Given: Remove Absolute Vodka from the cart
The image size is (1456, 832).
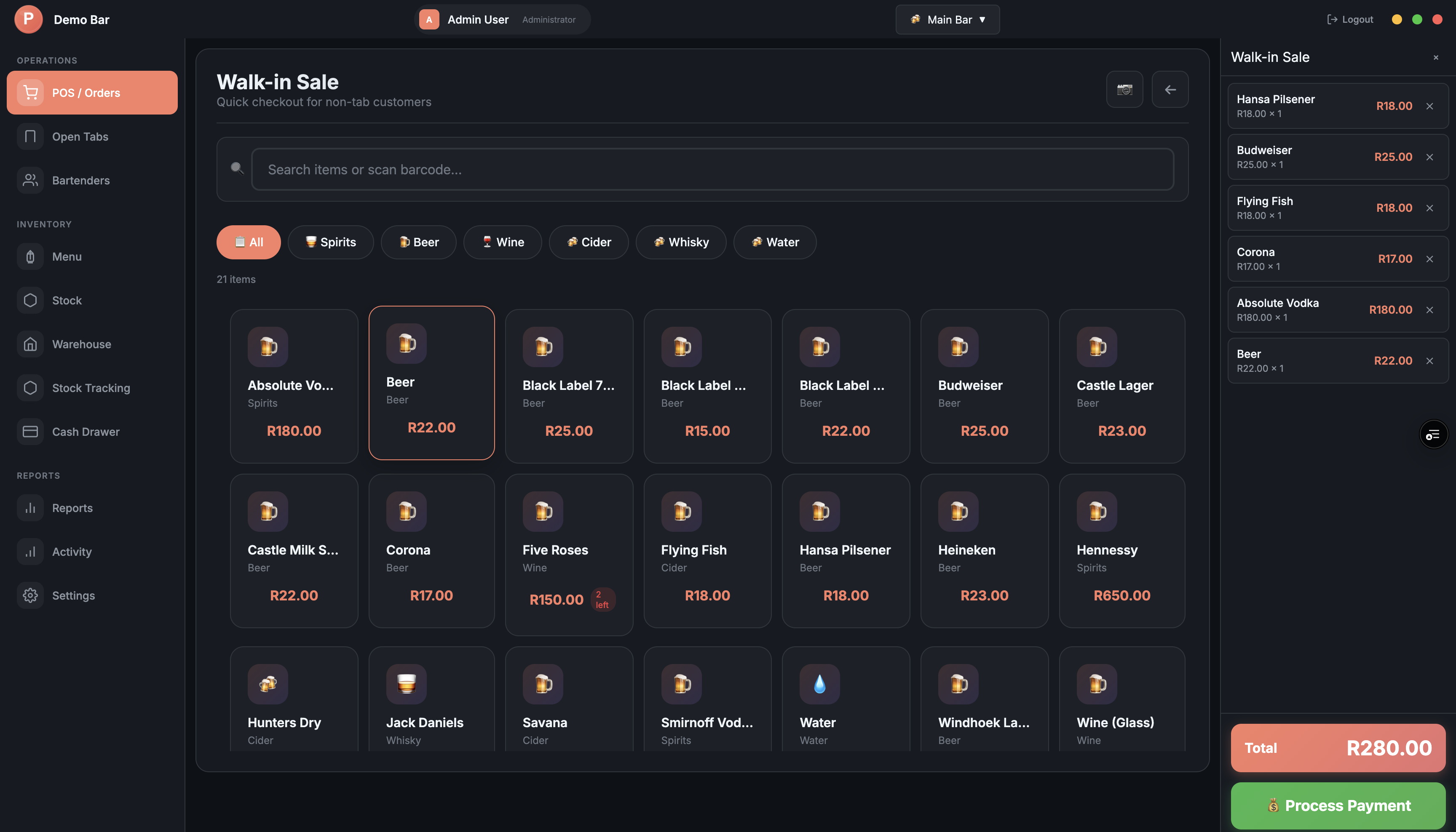Looking at the screenshot, I should click(x=1429, y=309).
